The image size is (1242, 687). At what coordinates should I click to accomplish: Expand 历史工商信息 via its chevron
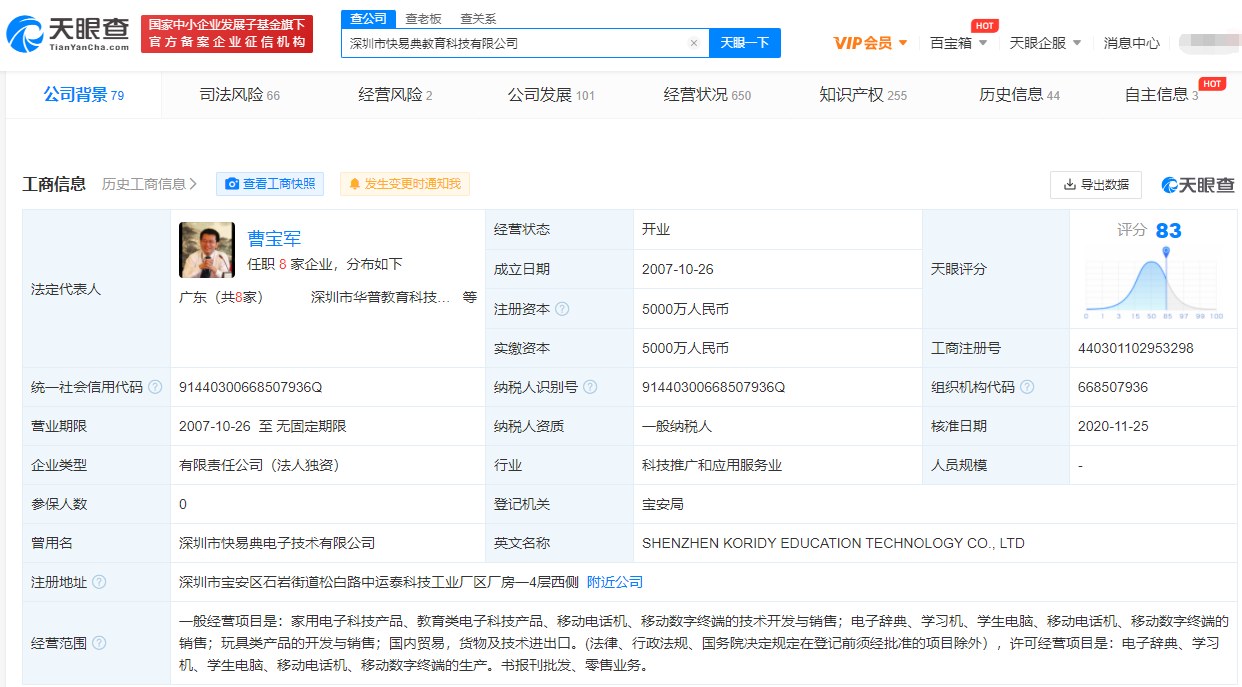click(193, 184)
